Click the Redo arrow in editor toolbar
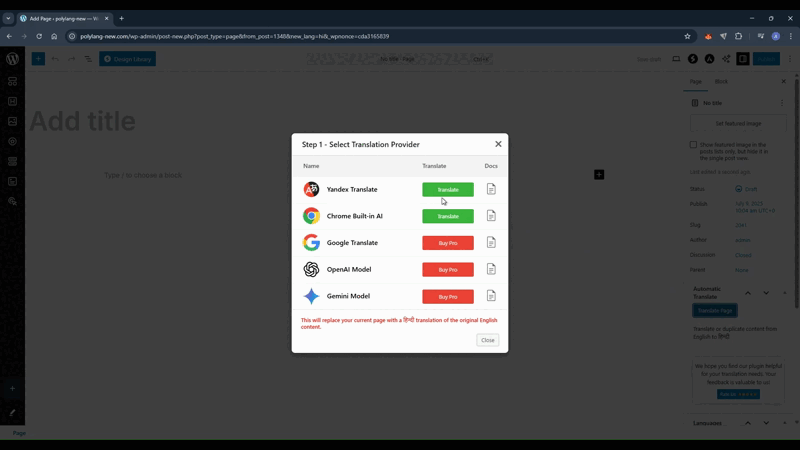The height and width of the screenshot is (450, 800). point(71,59)
